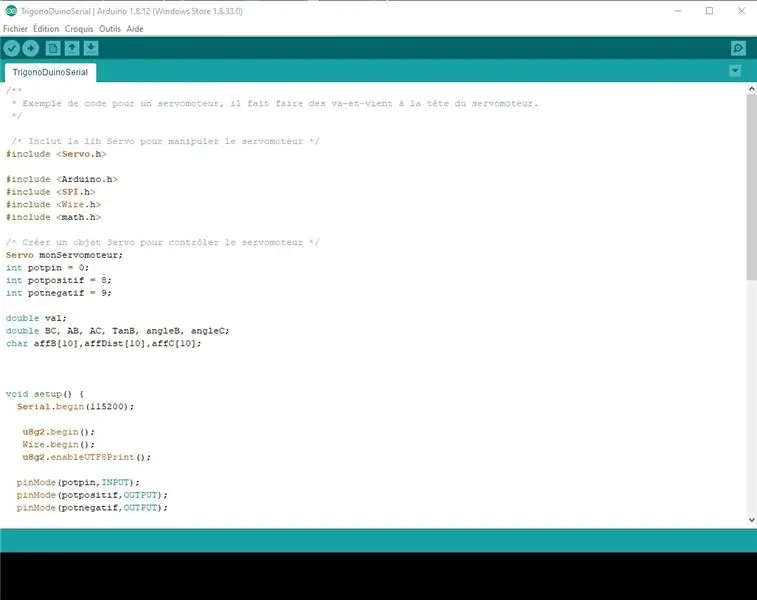Click the line 'pinMode(potnegatif,OUTPUT);'

pos(92,508)
